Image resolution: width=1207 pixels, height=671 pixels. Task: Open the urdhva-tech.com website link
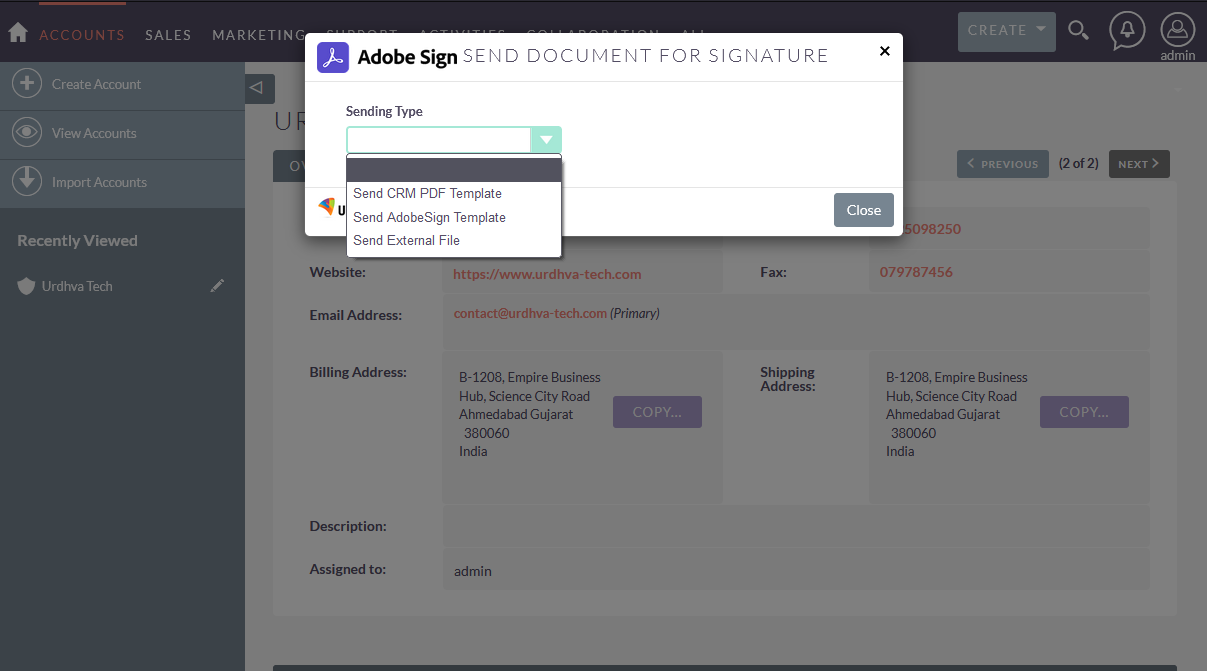[x=547, y=274]
